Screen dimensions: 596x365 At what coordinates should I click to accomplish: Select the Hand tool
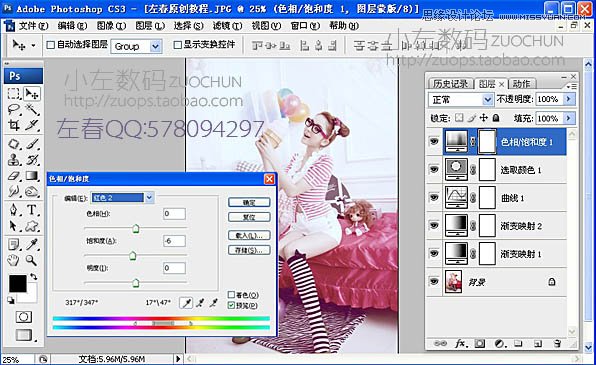14,260
